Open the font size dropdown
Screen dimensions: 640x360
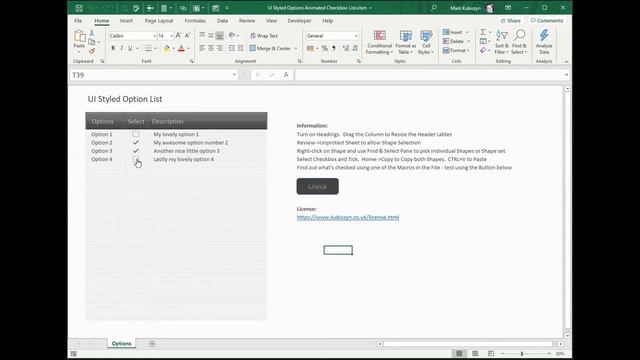pyautogui.click(x=171, y=36)
